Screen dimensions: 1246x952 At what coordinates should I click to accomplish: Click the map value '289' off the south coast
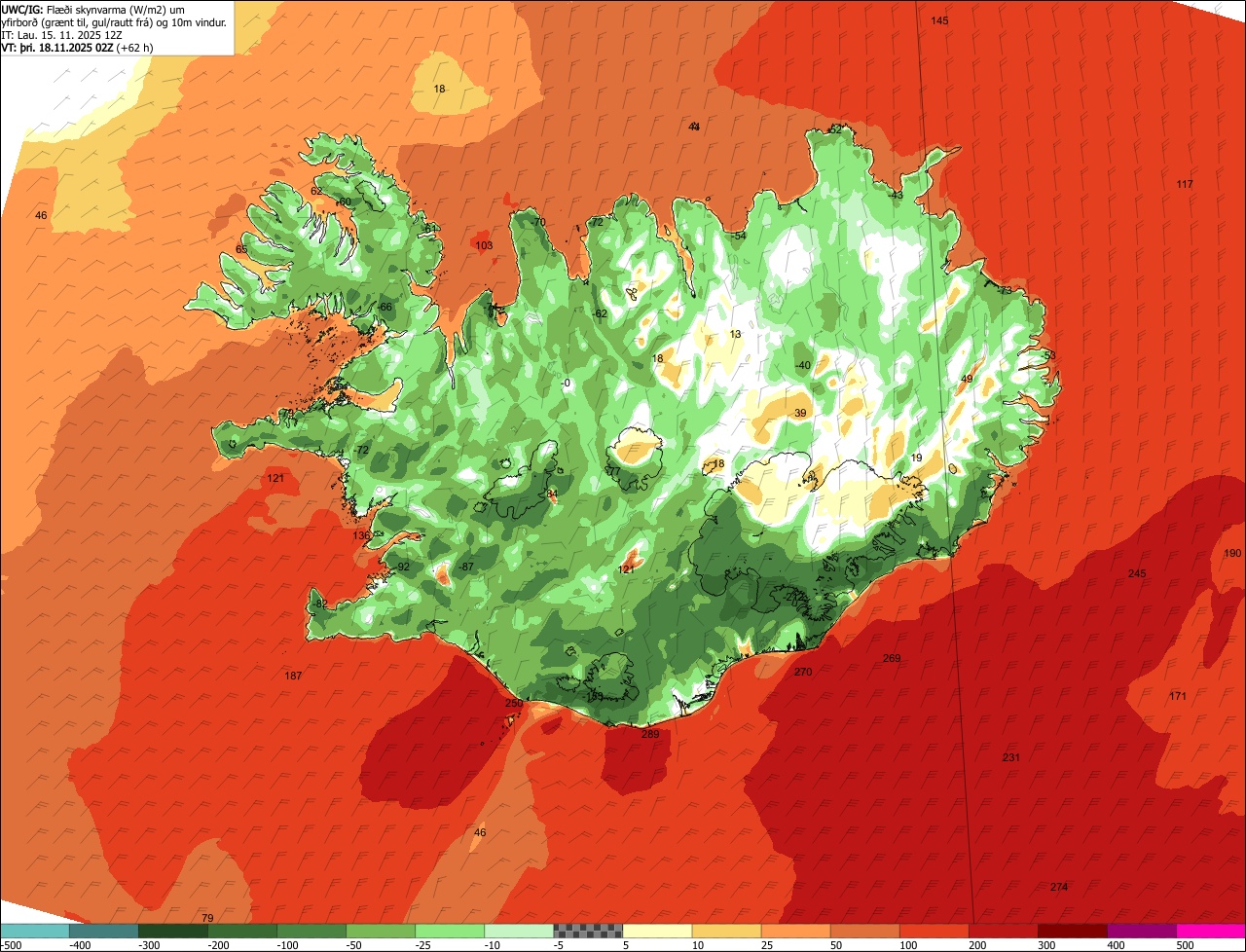click(x=650, y=734)
